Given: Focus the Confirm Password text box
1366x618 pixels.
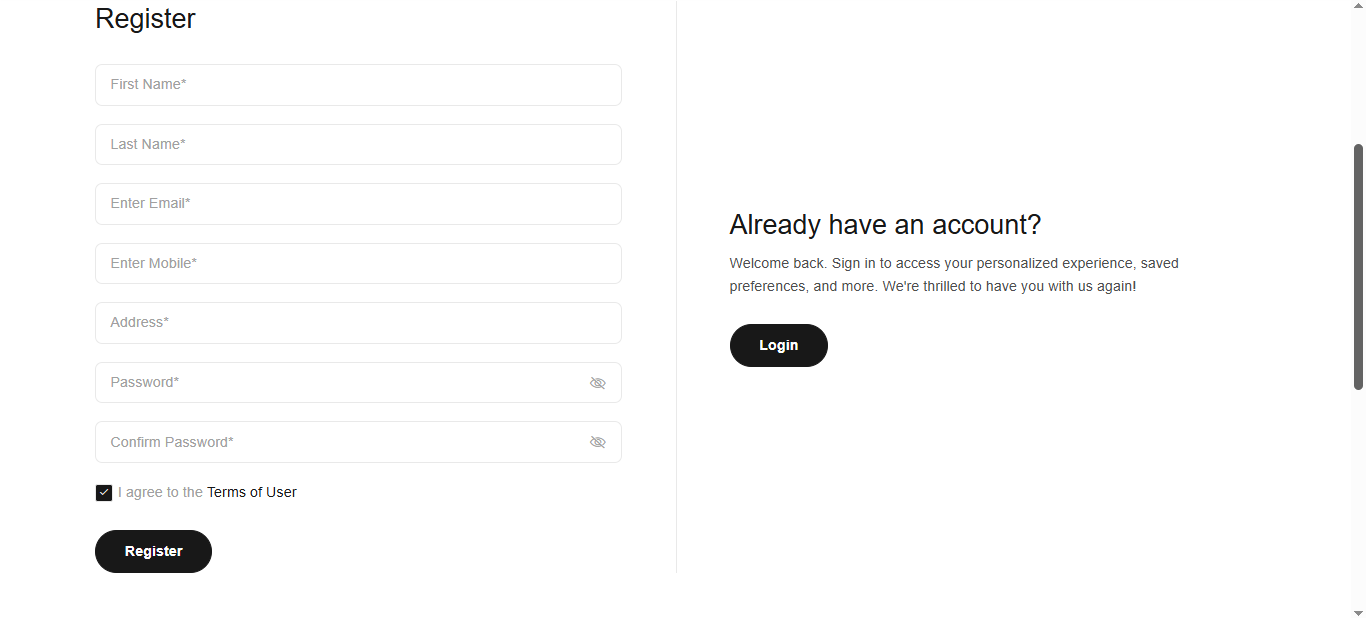Looking at the screenshot, I should (x=340, y=442).
